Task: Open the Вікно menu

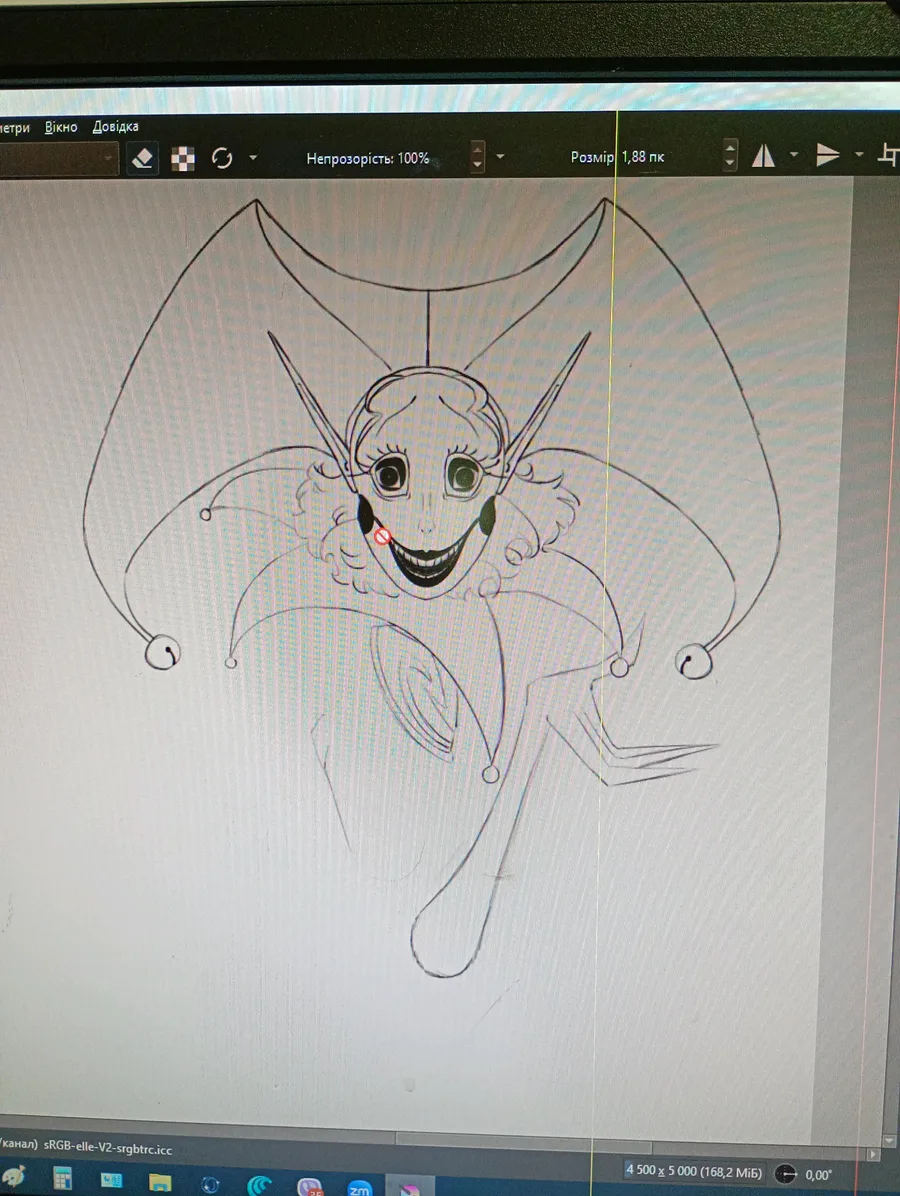Action: [61, 127]
